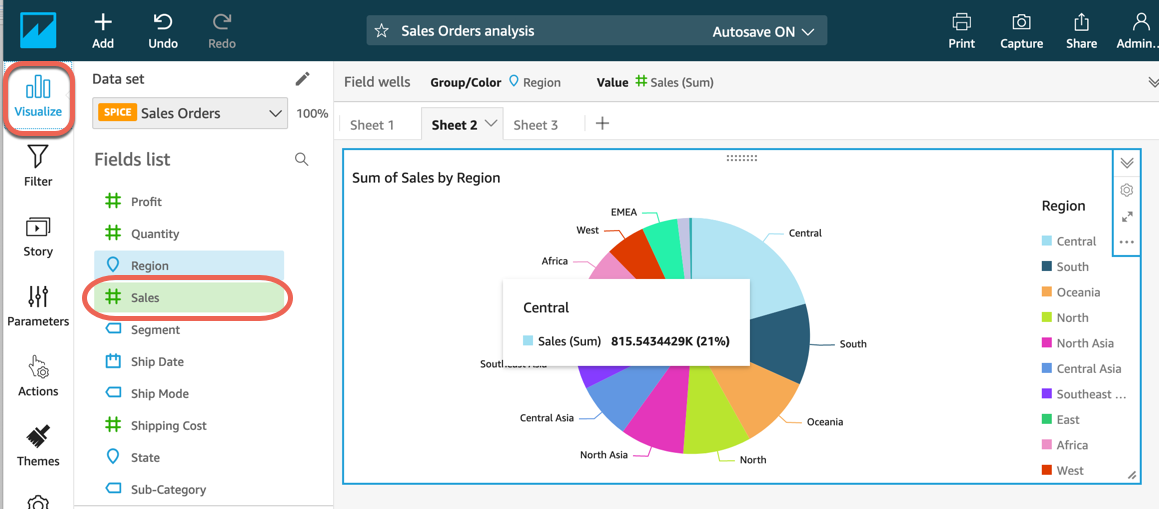Open the Parameters panel

38,306
